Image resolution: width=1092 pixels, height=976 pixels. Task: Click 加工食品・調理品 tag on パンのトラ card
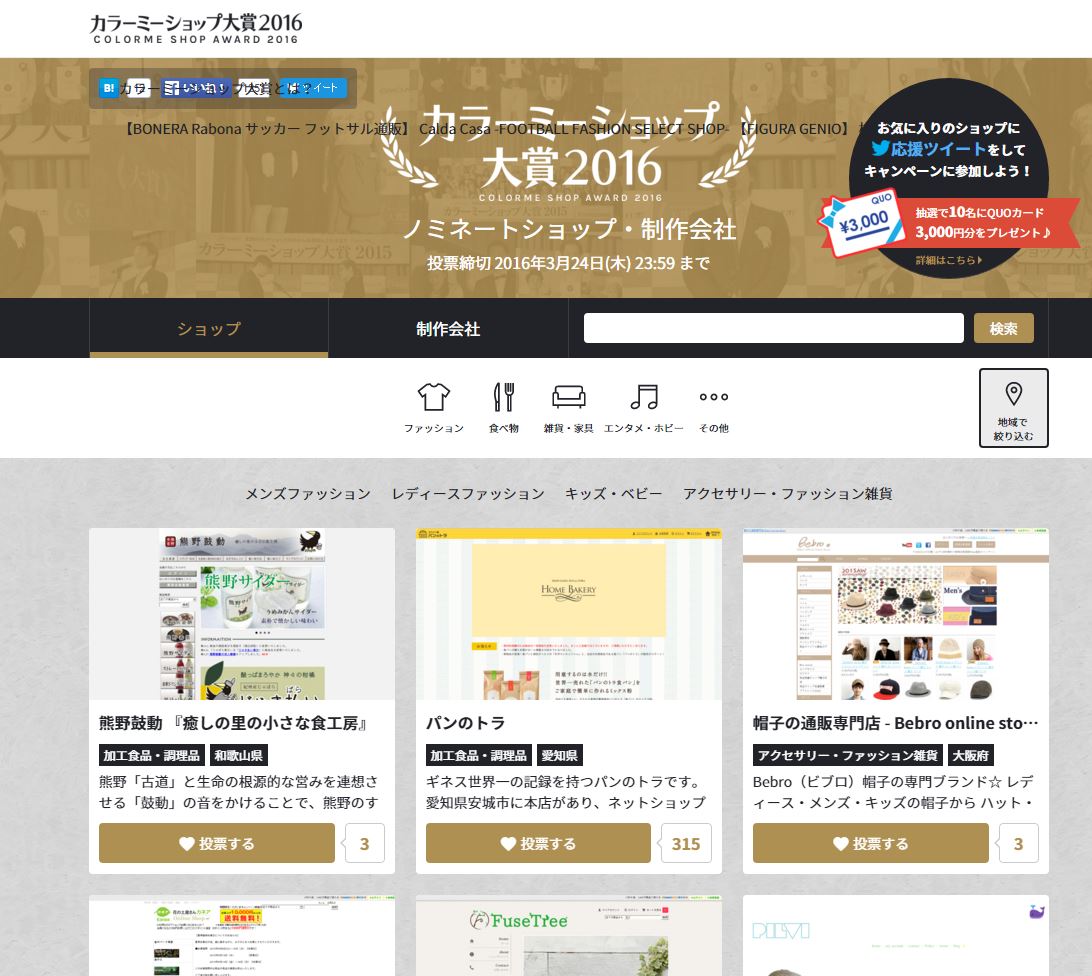click(478, 755)
